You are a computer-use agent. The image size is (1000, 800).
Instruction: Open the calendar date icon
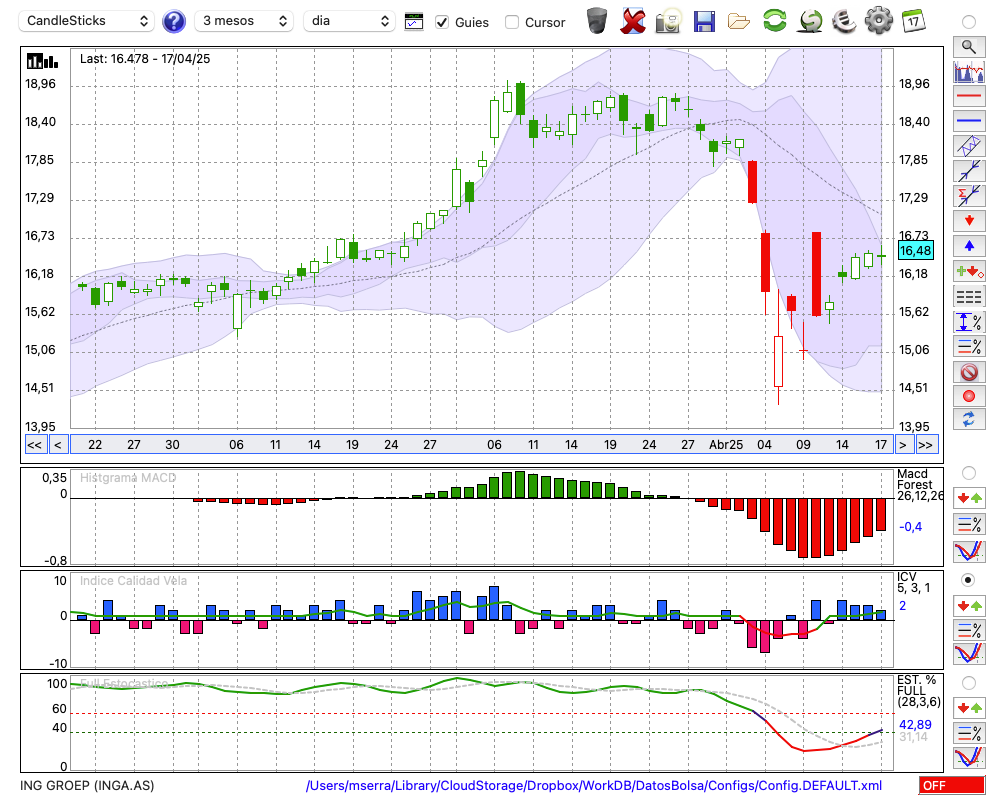[x=913, y=21]
